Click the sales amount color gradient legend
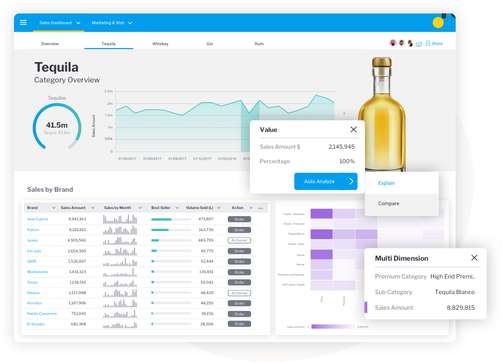The image size is (502, 362). tap(332, 327)
